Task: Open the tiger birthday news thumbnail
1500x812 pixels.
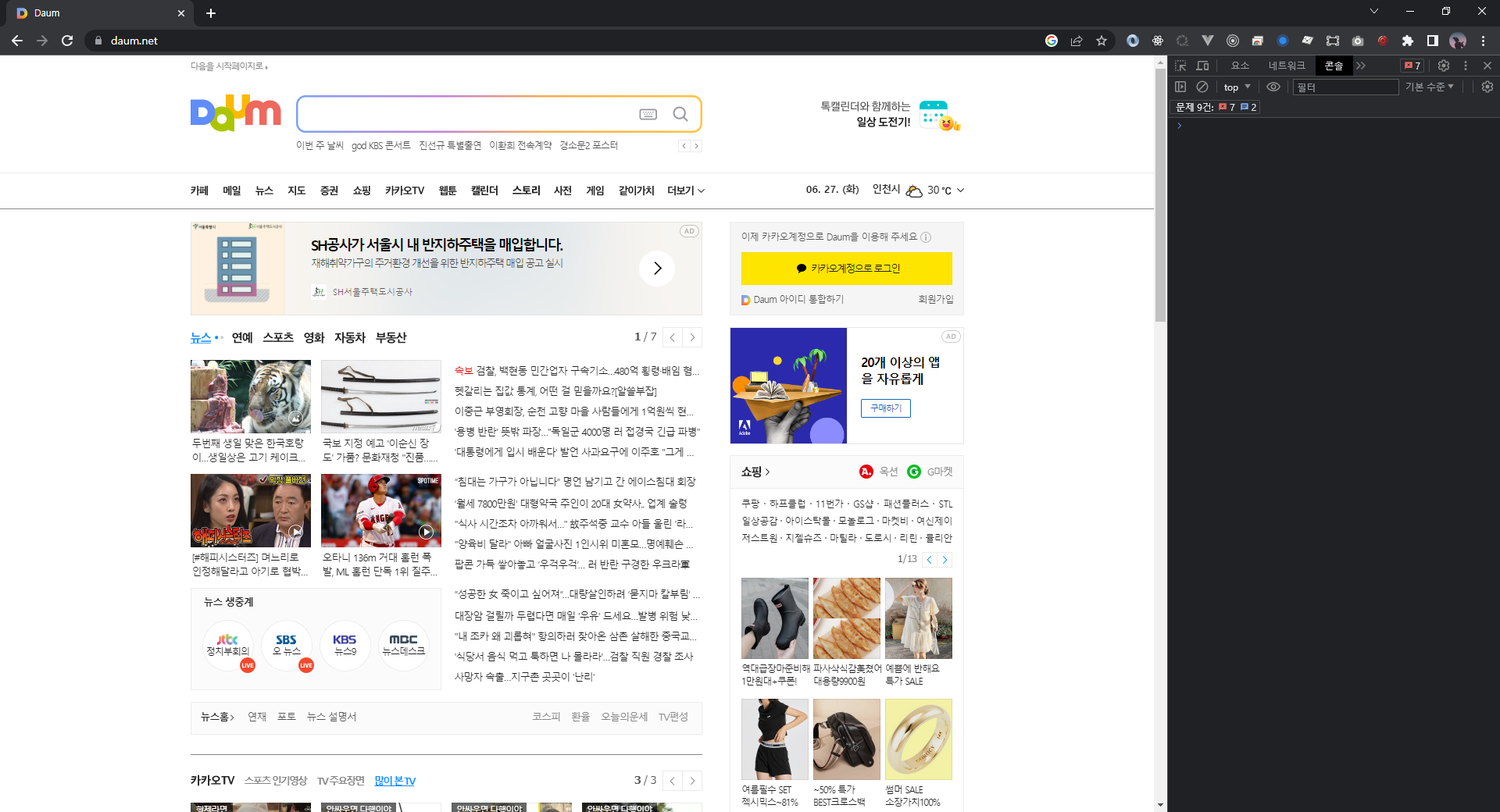Action: pos(251,397)
